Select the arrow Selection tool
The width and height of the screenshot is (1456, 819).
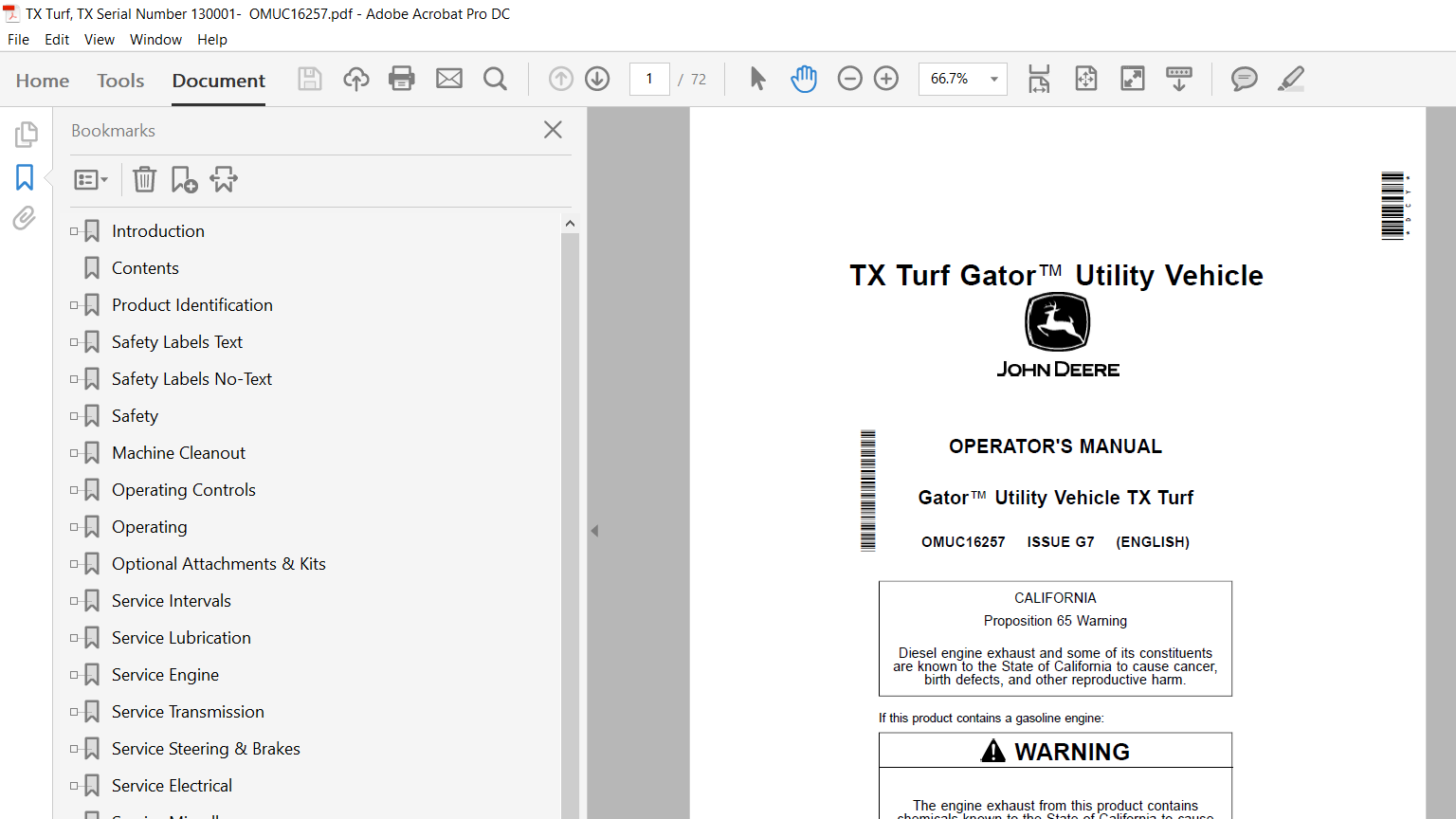757,79
